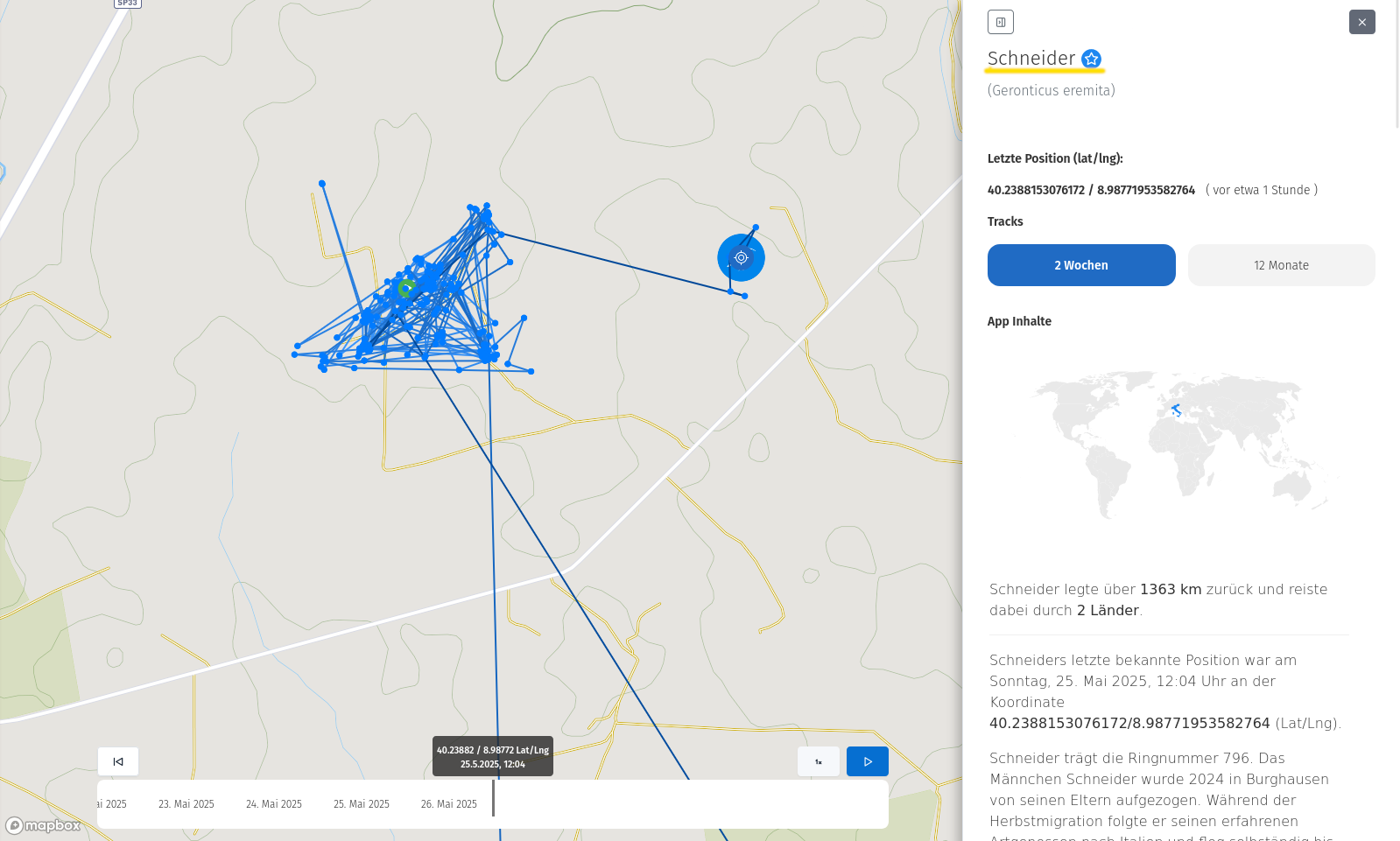
Task: Jump to 26. Mai 2025 on timeline
Action: [x=448, y=804]
